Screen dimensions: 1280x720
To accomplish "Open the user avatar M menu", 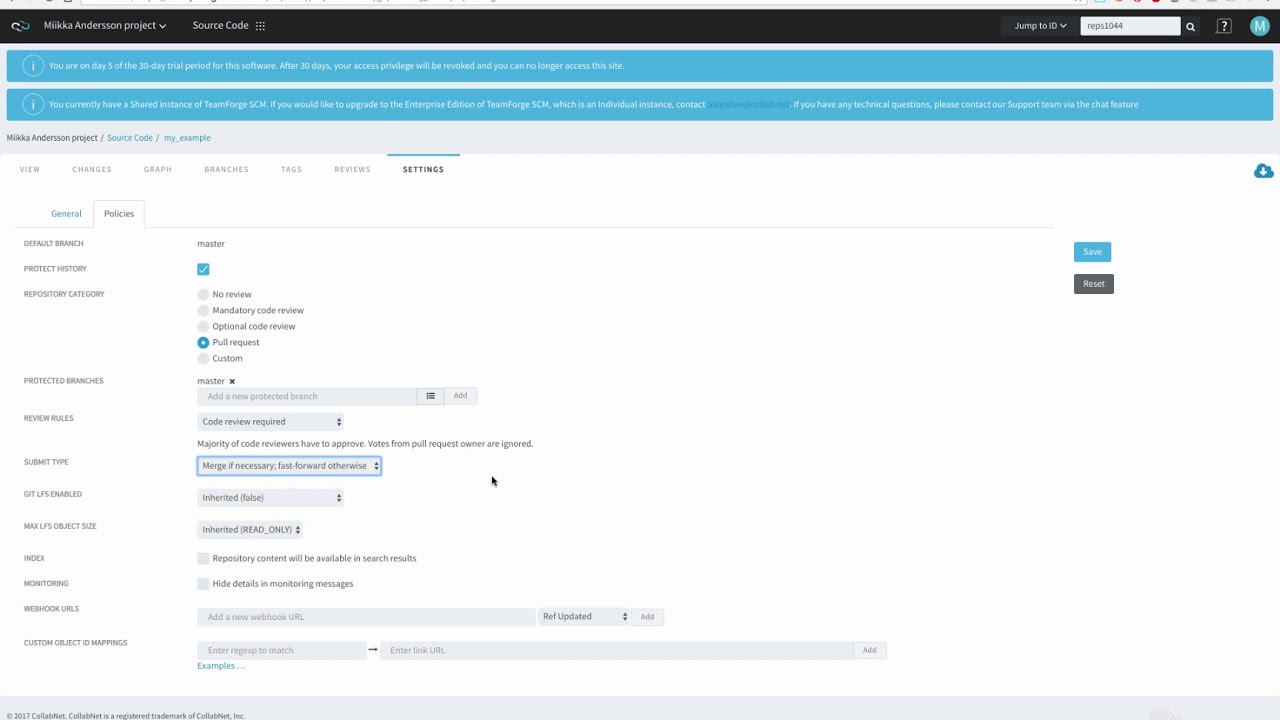I will pos(1260,26).
